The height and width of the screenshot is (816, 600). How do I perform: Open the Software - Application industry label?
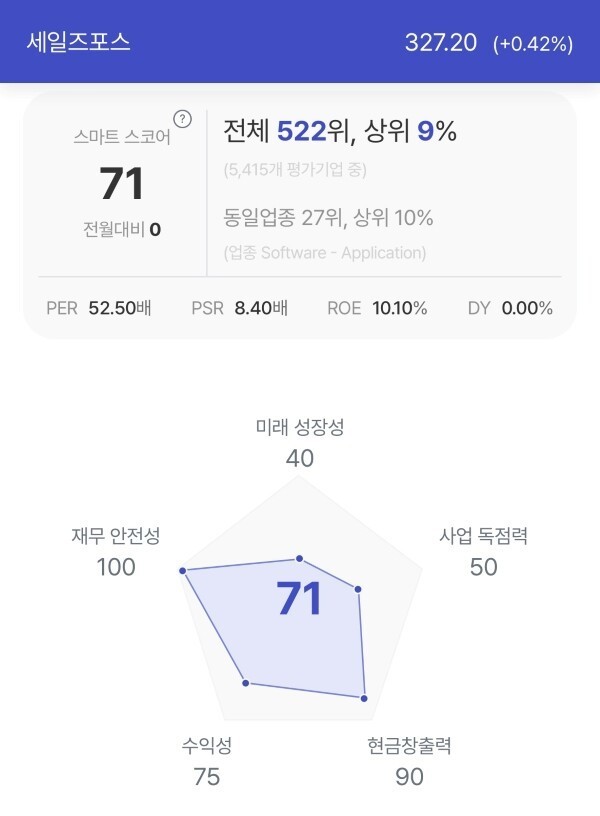click(325, 253)
